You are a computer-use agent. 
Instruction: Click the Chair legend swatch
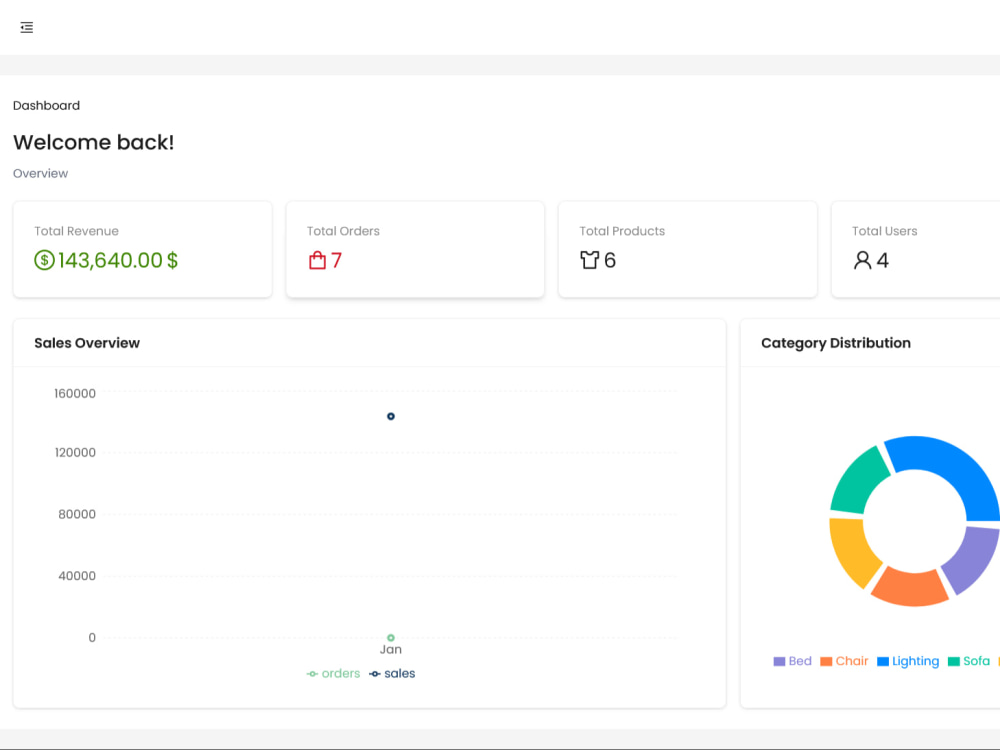point(826,661)
